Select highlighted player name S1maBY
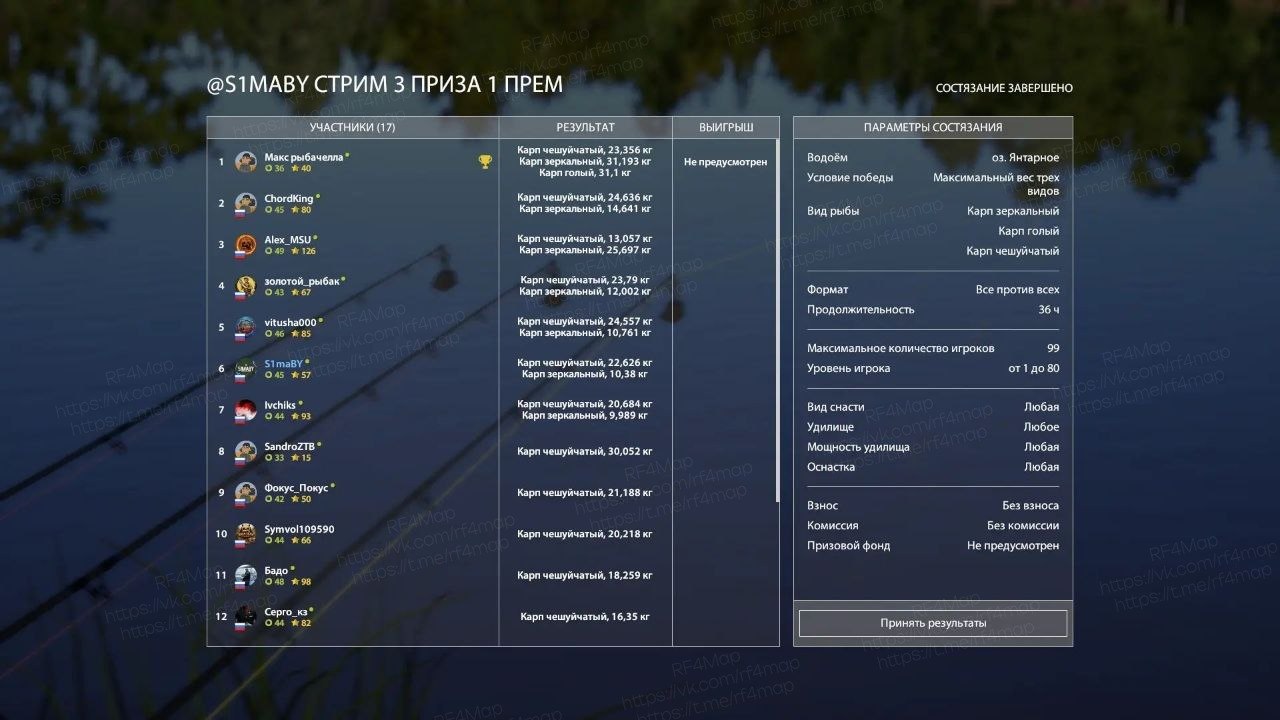Viewport: 1280px width, 720px height. point(283,363)
